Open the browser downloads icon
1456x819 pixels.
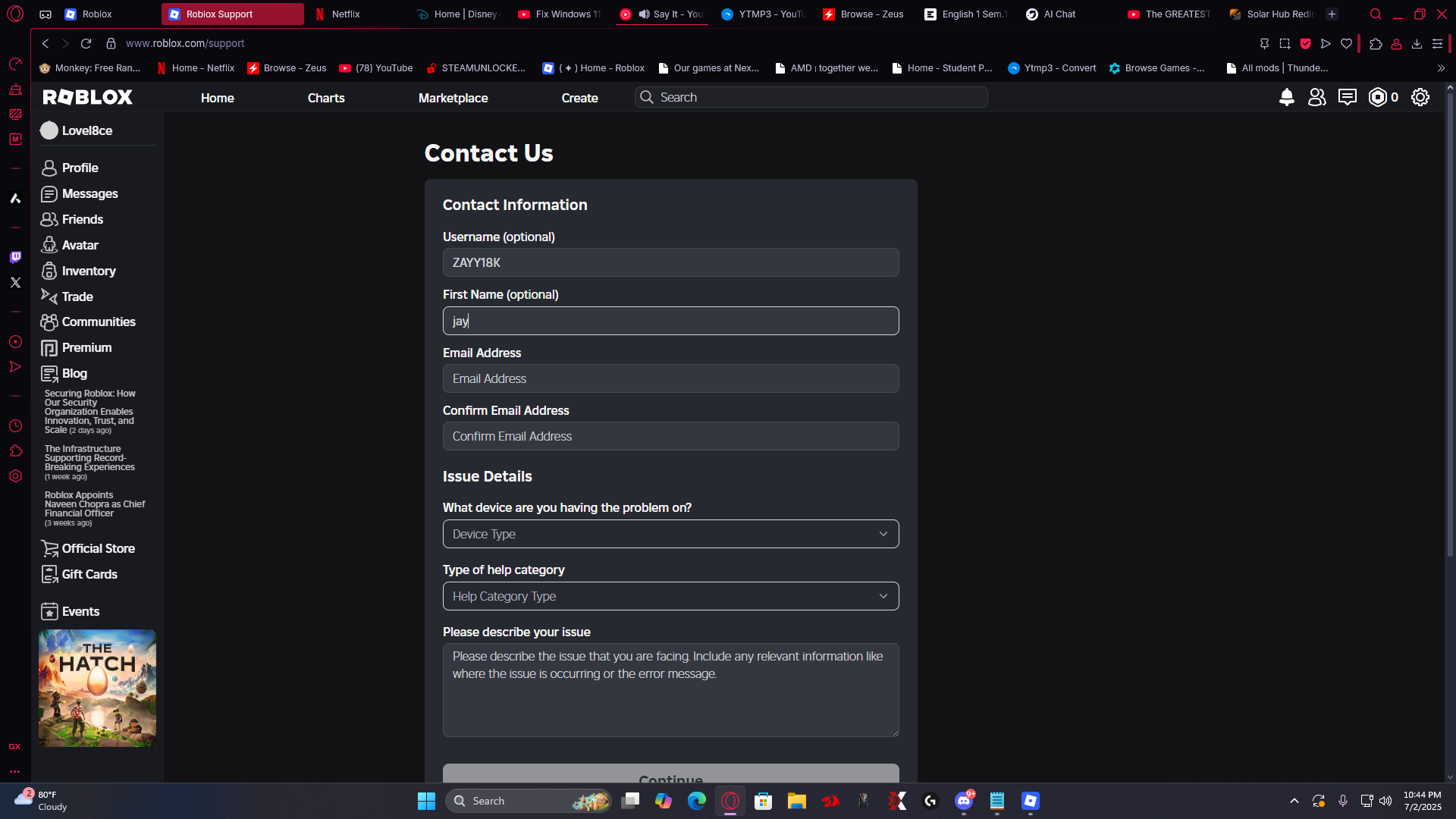tap(1417, 43)
